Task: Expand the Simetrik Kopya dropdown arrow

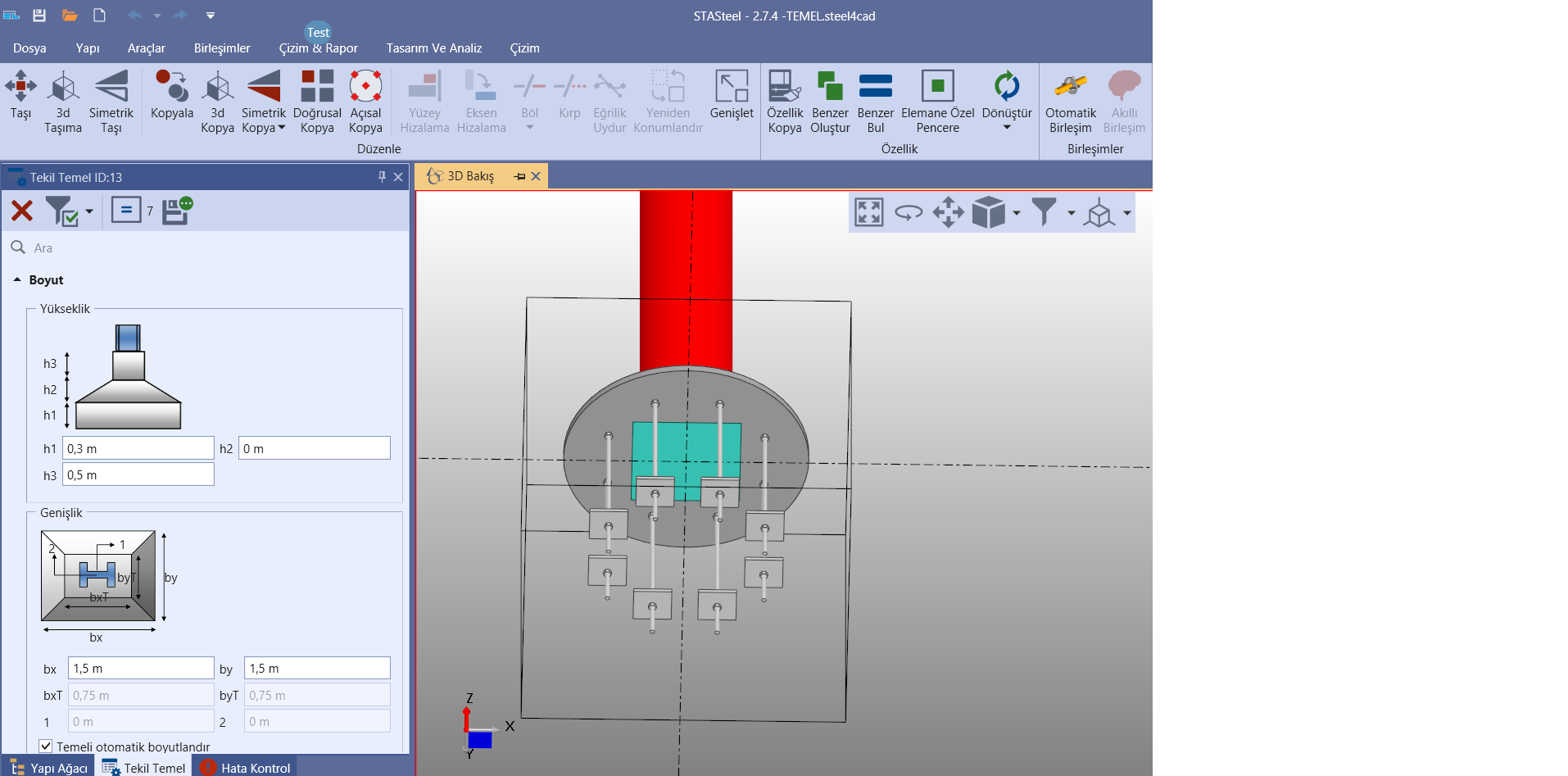Action: click(282, 128)
